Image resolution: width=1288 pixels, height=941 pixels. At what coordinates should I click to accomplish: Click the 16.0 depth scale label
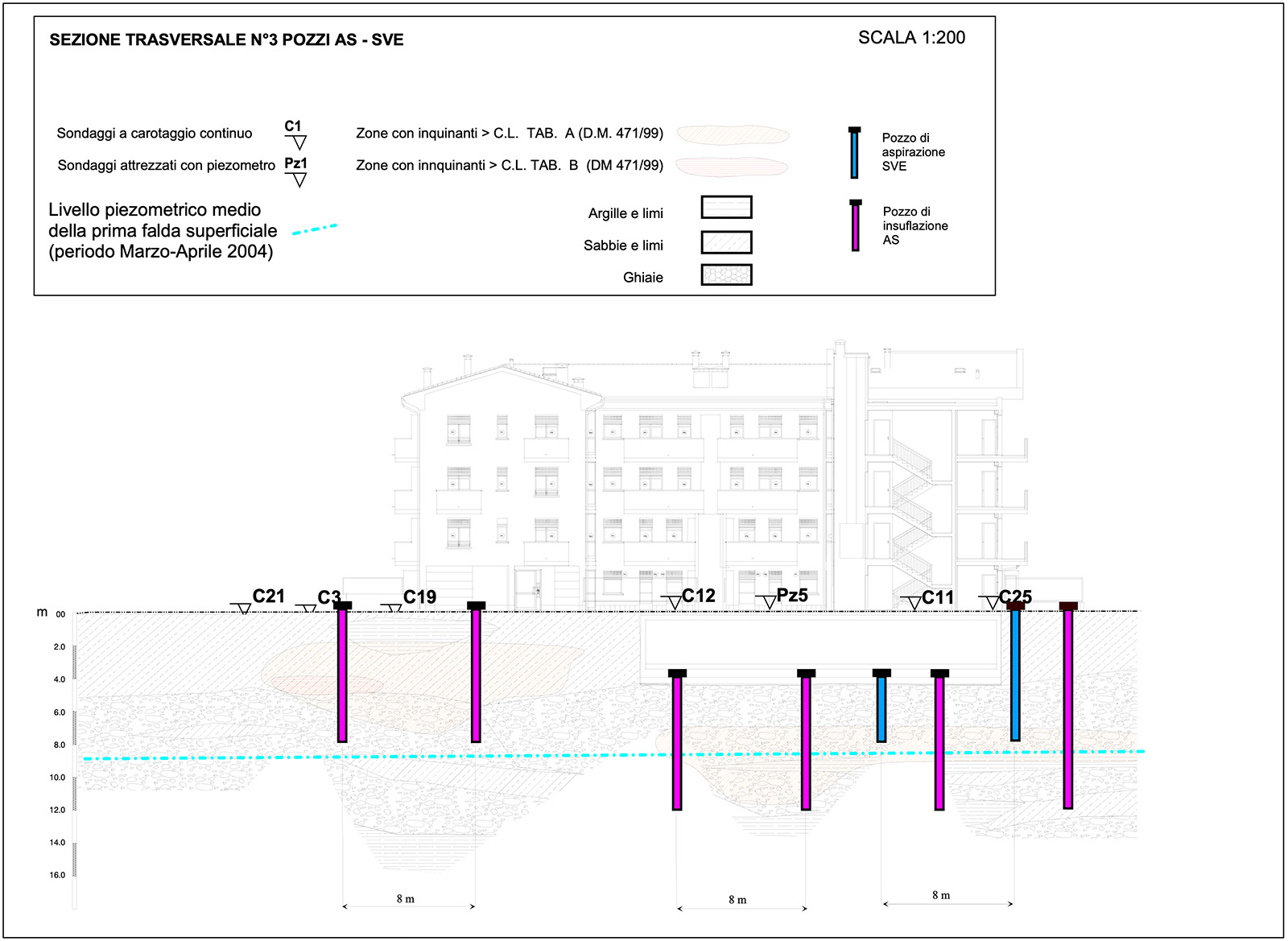(x=57, y=875)
